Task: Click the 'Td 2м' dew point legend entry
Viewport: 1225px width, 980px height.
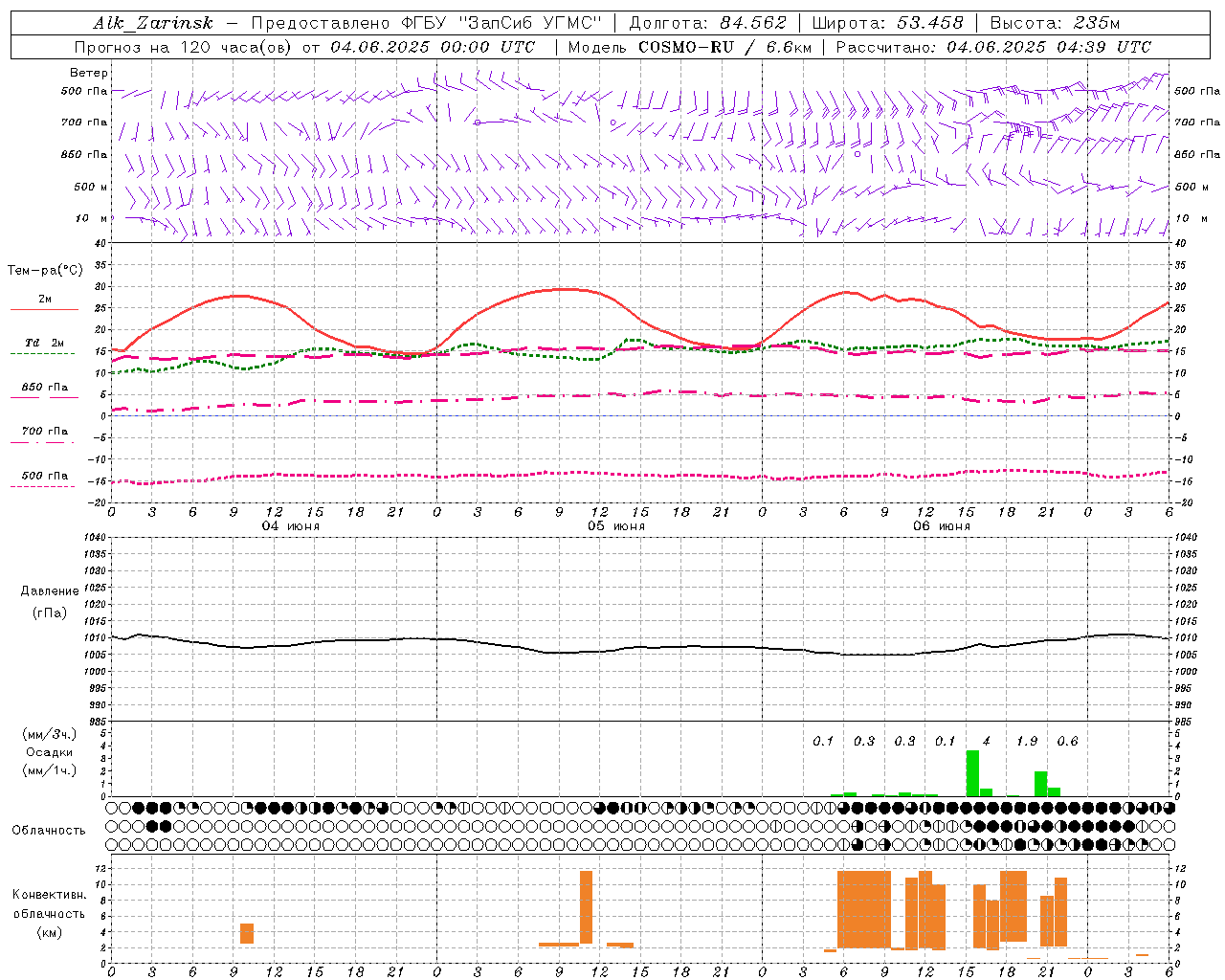Action: [45, 343]
